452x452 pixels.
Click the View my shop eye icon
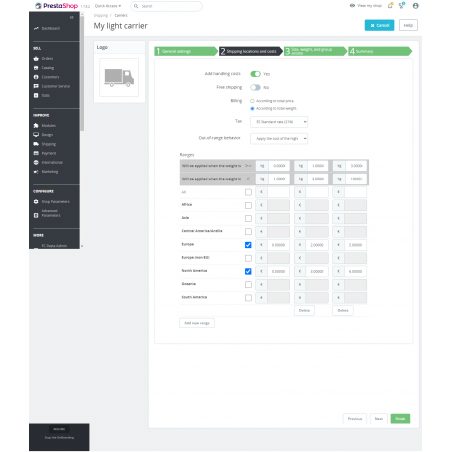[x=352, y=6]
